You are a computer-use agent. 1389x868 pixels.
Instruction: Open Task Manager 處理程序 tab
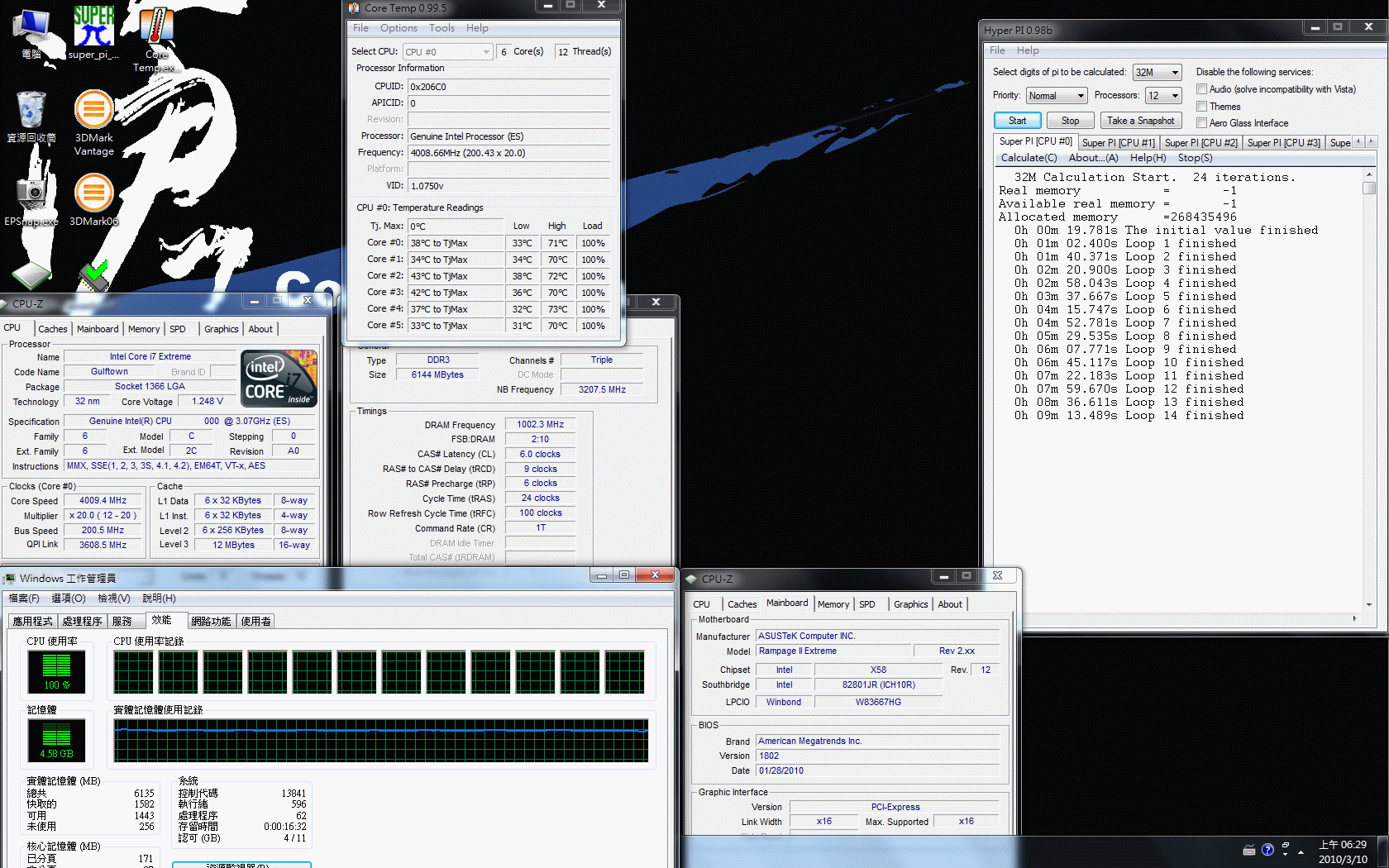click(82, 622)
